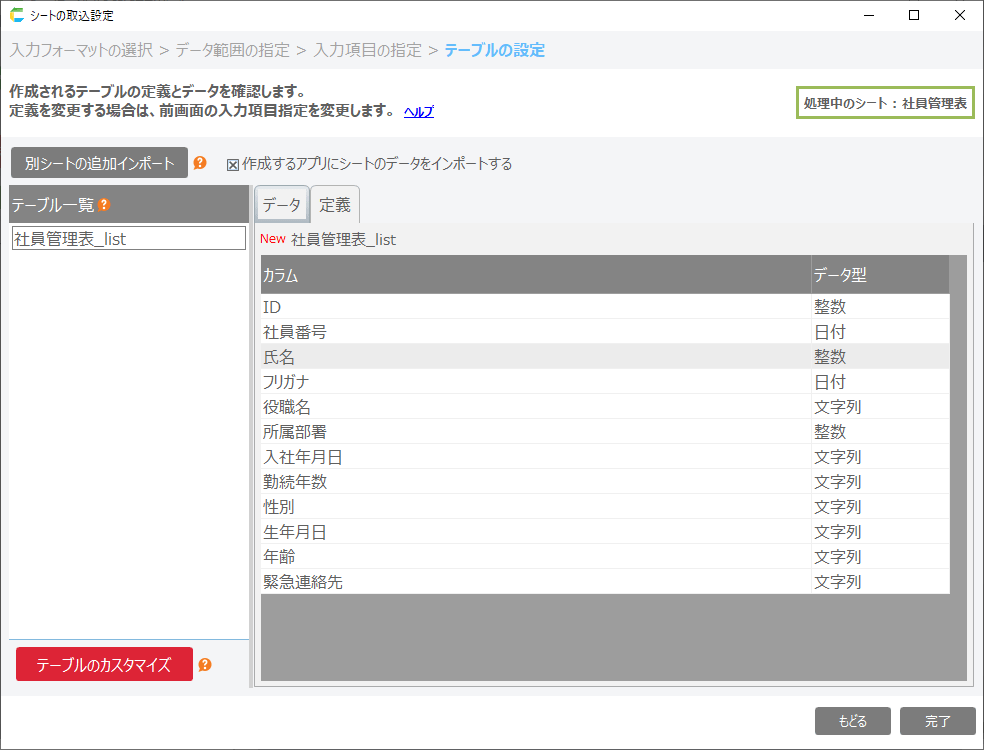Switch to the データ tab
Viewport: 984px width, 750px height.
pyautogui.click(x=281, y=204)
